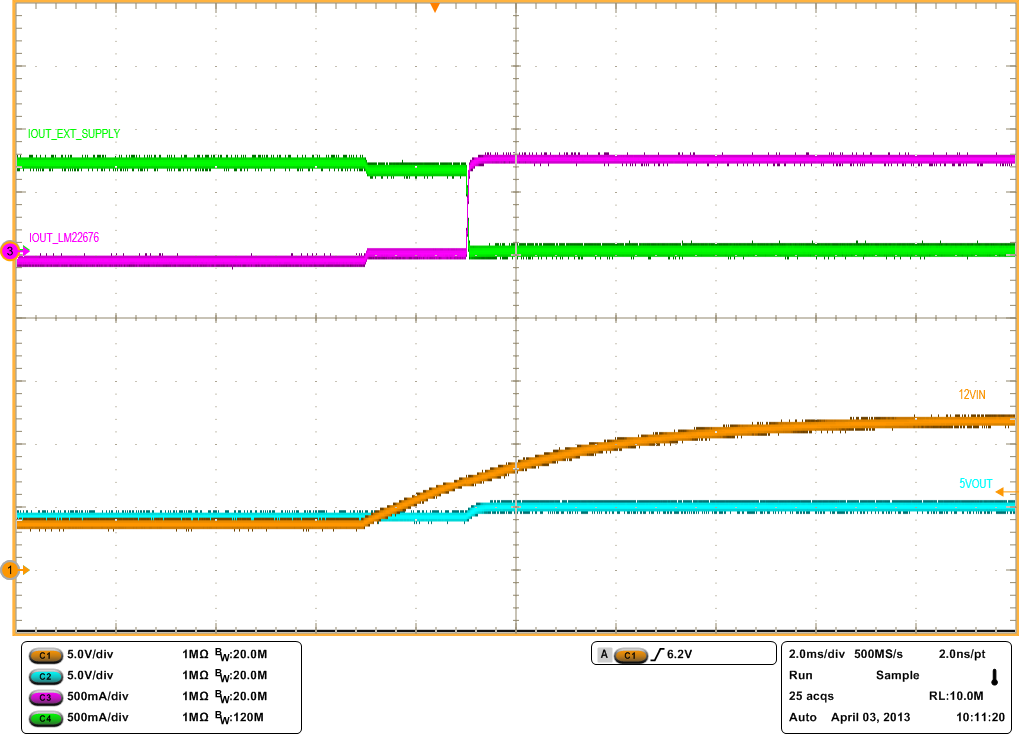Click C2 5.0V/div scale value
Screen dimensions: 1024x736
(90, 675)
